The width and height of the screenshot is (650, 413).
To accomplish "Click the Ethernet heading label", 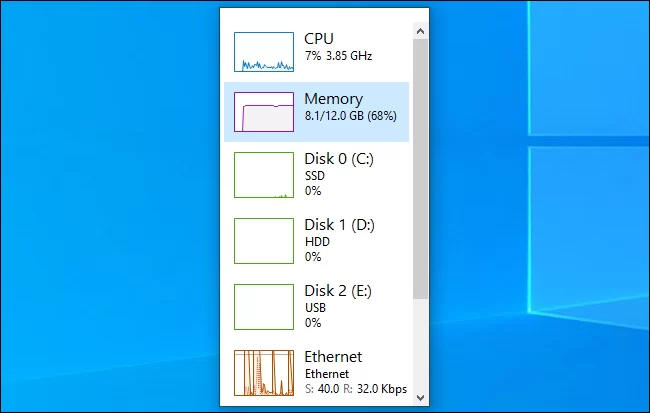I will pos(333,357).
